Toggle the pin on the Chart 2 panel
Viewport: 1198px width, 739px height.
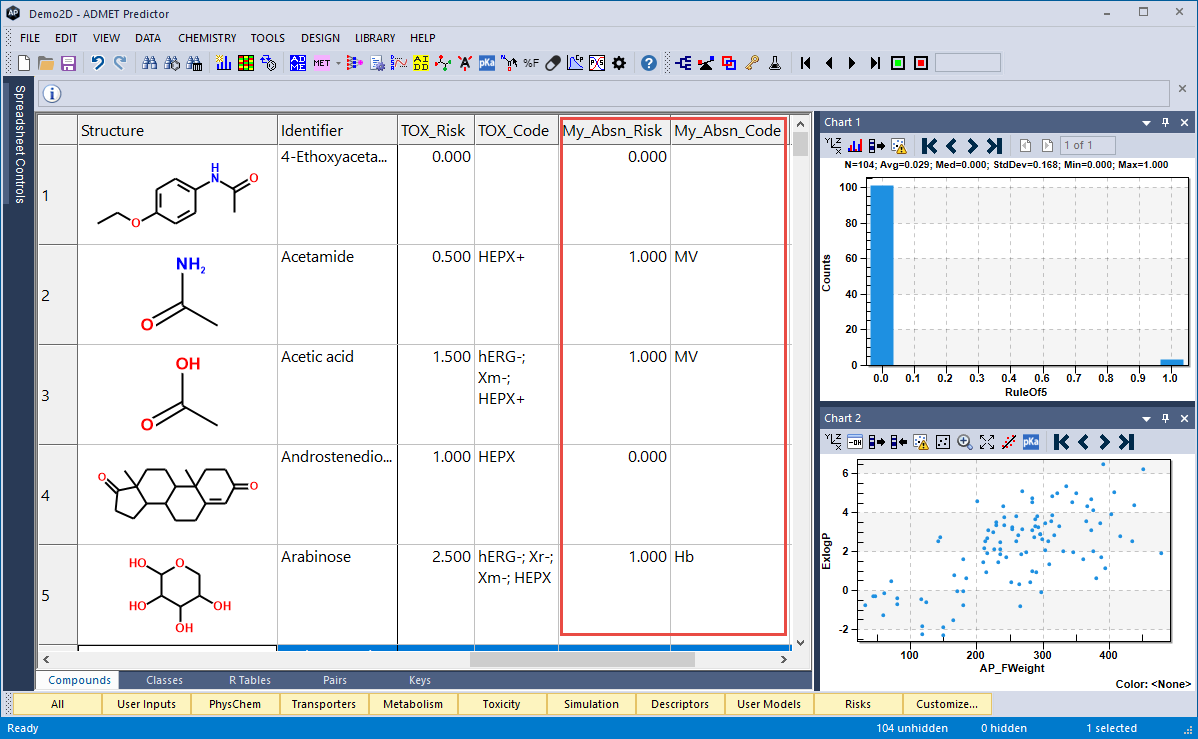[1165, 418]
